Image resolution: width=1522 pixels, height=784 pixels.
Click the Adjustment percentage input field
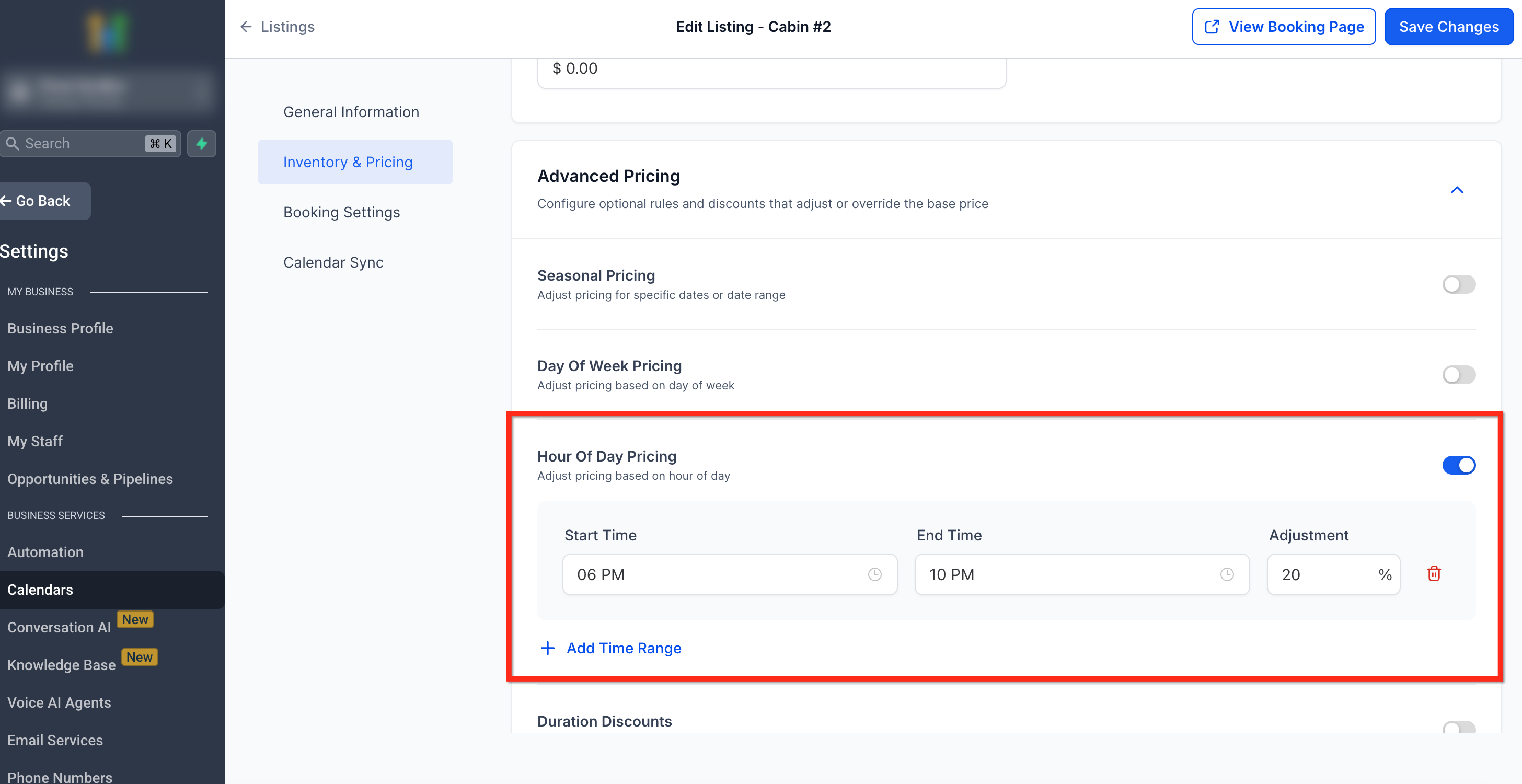coord(1321,574)
